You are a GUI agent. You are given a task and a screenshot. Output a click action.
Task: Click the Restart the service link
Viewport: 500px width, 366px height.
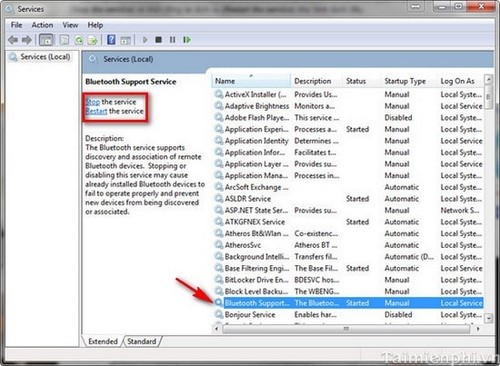coord(96,111)
